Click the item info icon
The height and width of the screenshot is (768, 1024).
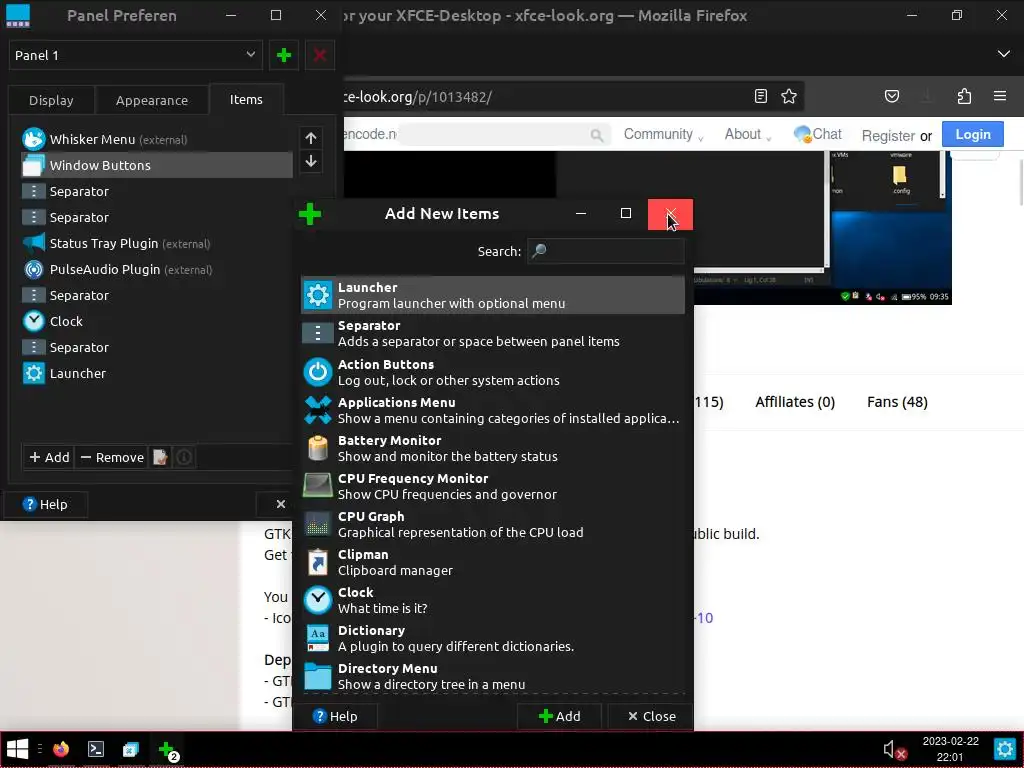point(184,457)
